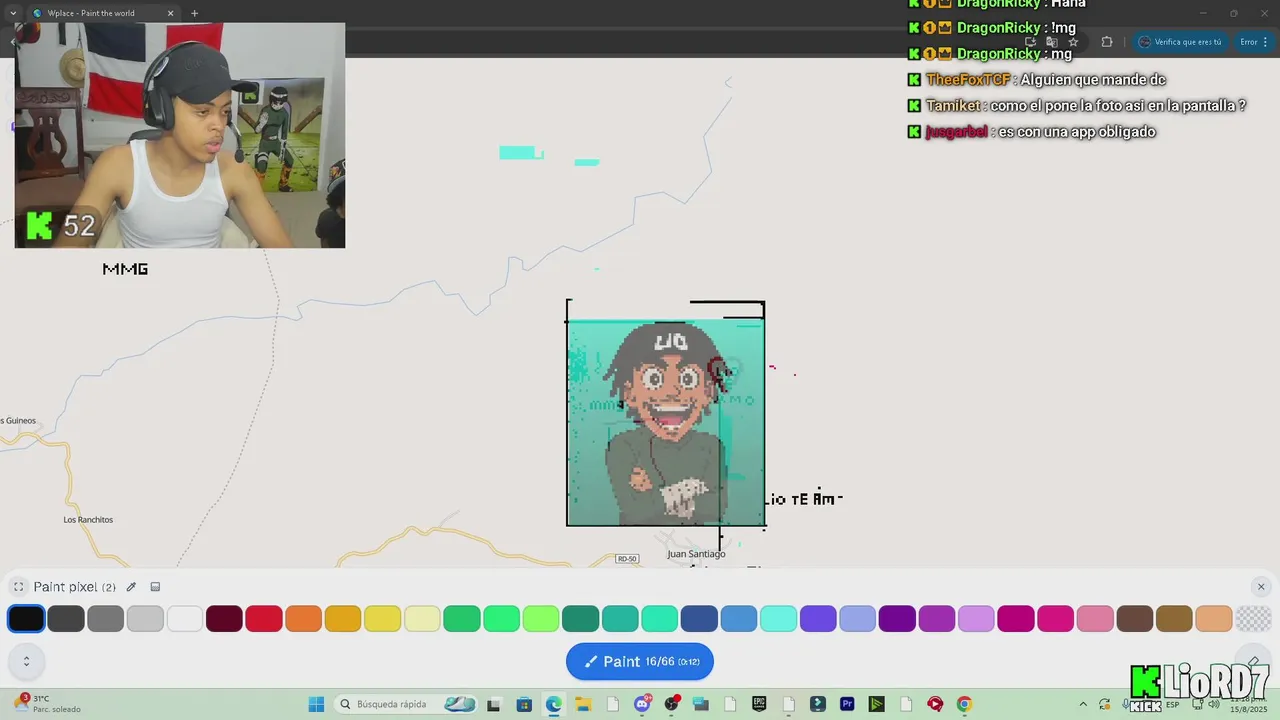Select the pencil icon beside Paint pixel
The width and height of the screenshot is (1280, 720).
(131, 587)
